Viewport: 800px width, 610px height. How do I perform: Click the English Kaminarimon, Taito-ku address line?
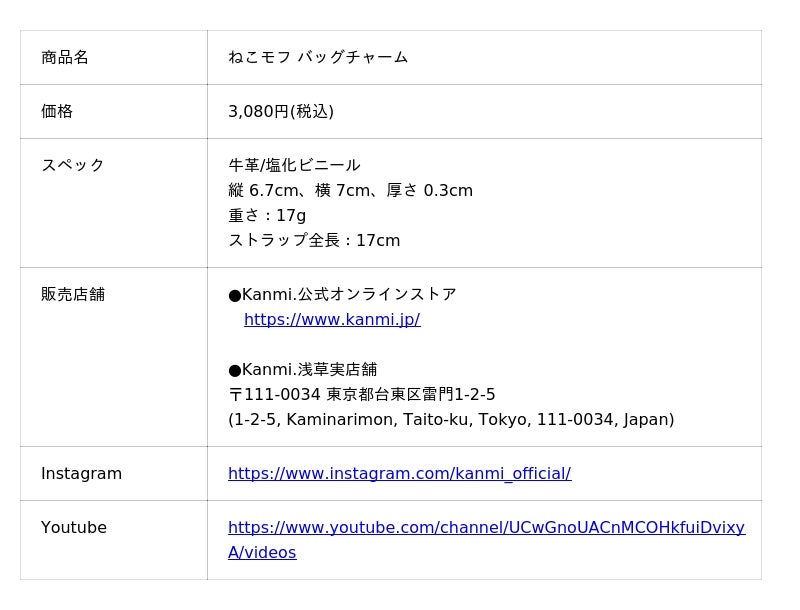tap(451, 420)
